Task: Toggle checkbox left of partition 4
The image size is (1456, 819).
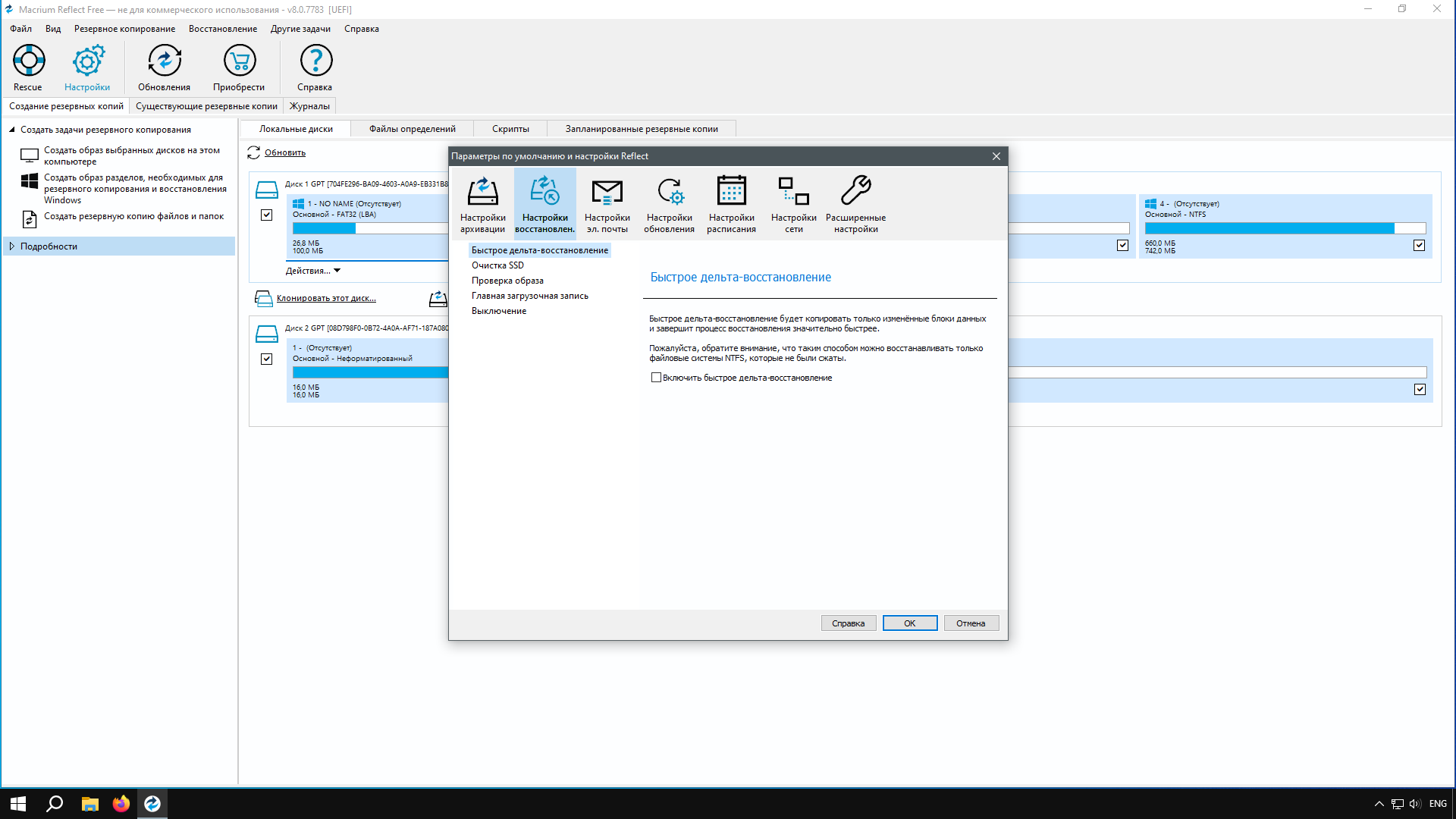Action: pos(1123,246)
